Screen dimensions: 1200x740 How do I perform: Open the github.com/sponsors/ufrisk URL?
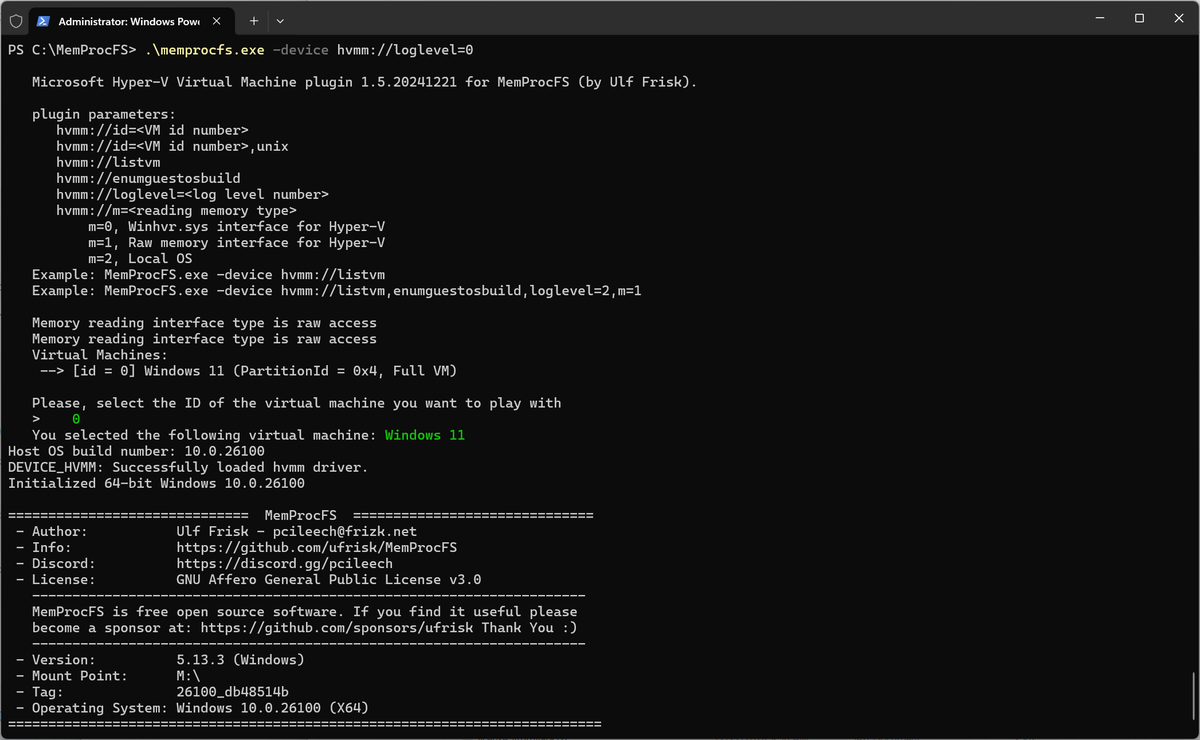[336, 628]
